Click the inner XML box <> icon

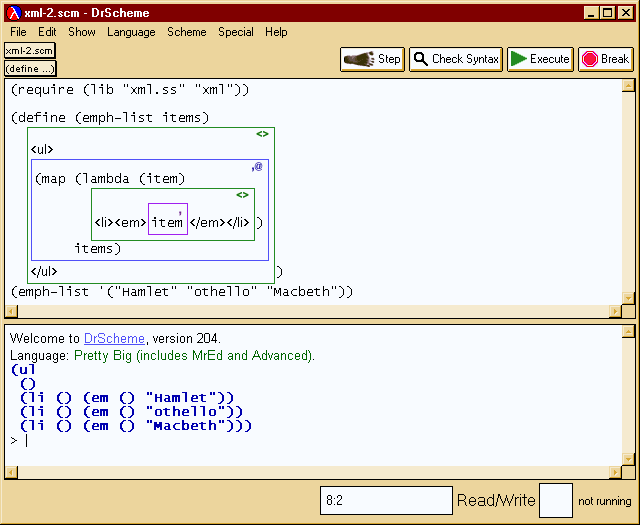(242, 195)
